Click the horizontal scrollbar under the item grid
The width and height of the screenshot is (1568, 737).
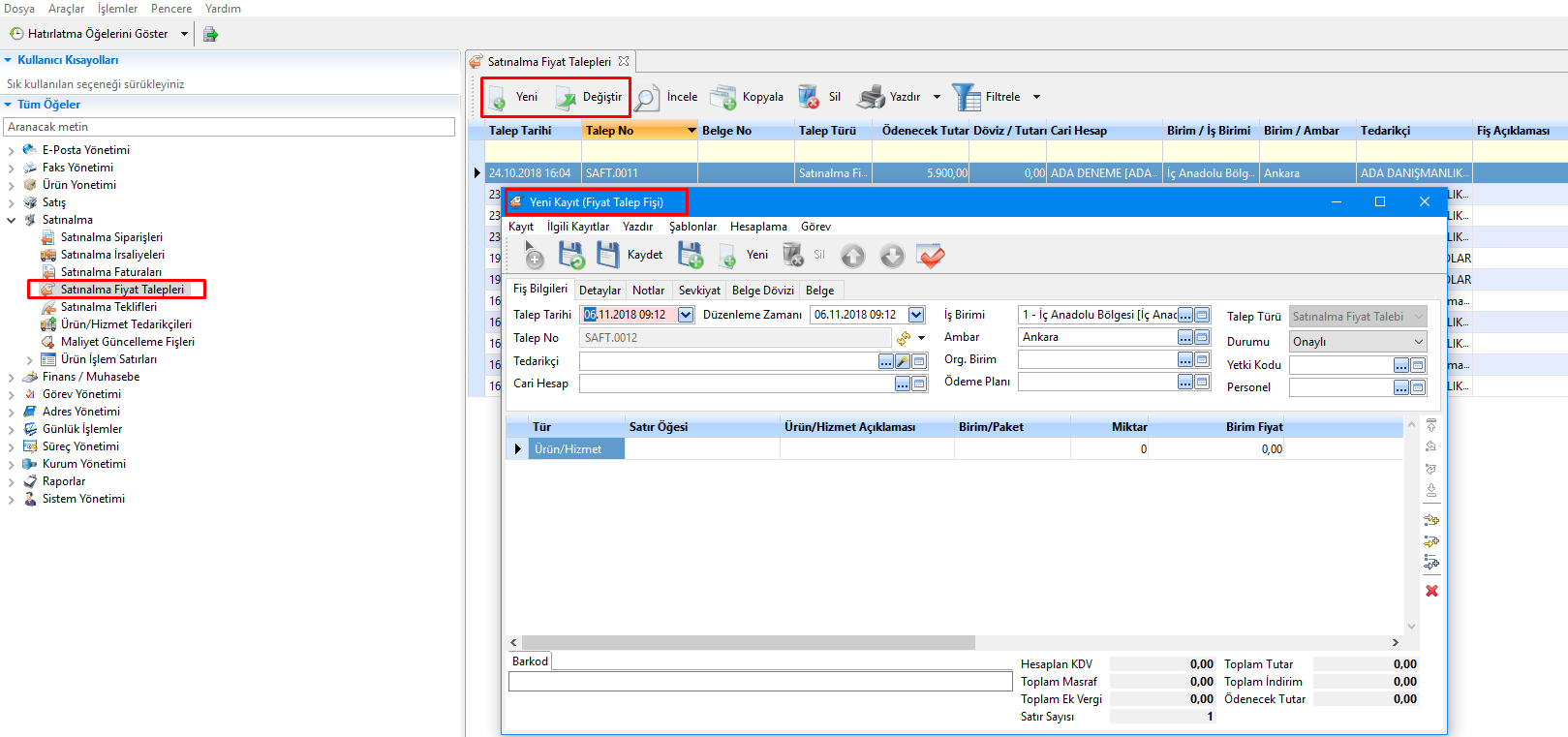click(x=748, y=643)
